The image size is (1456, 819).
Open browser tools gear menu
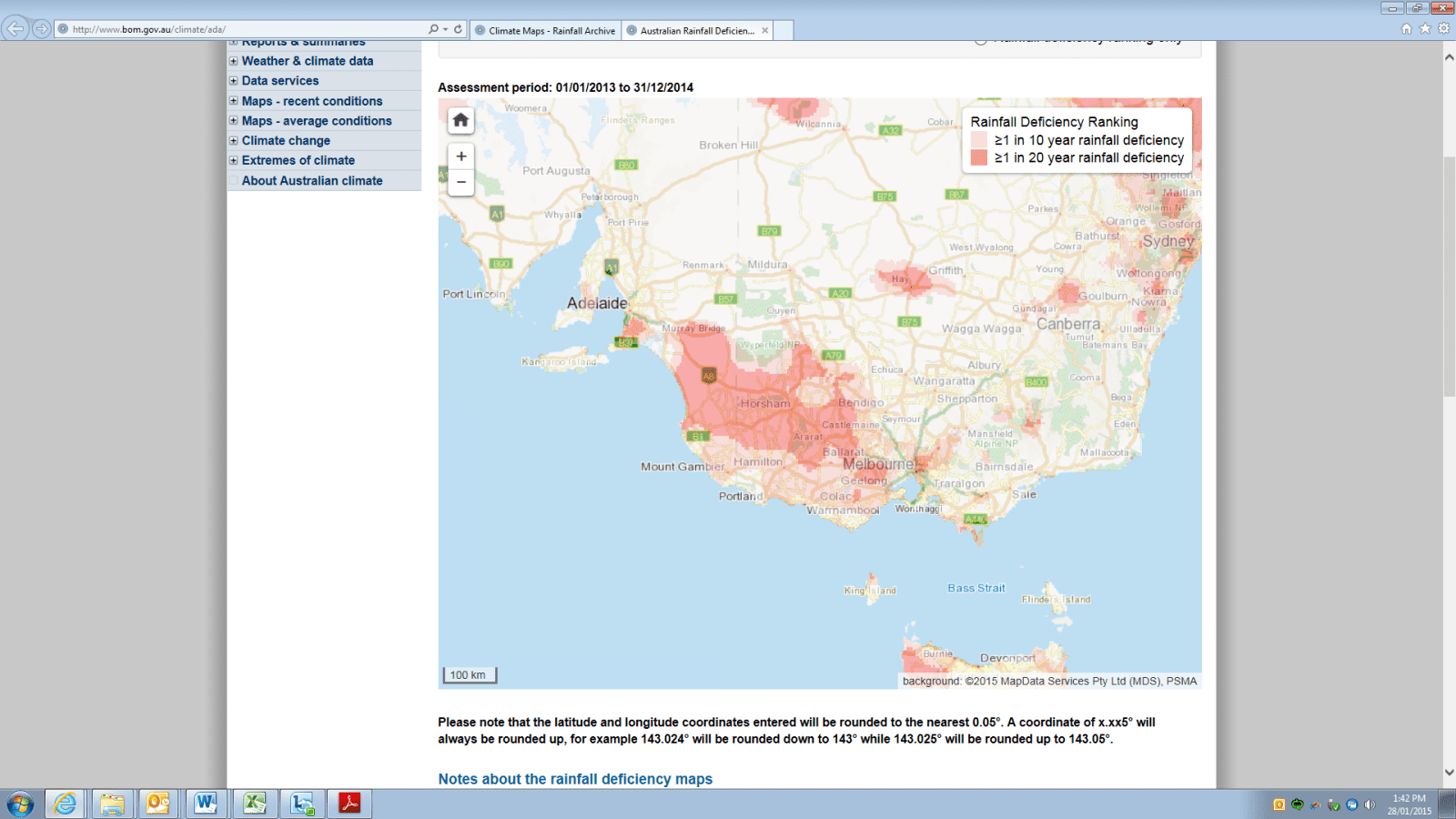pyautogui.click(x=1443, y=29)
